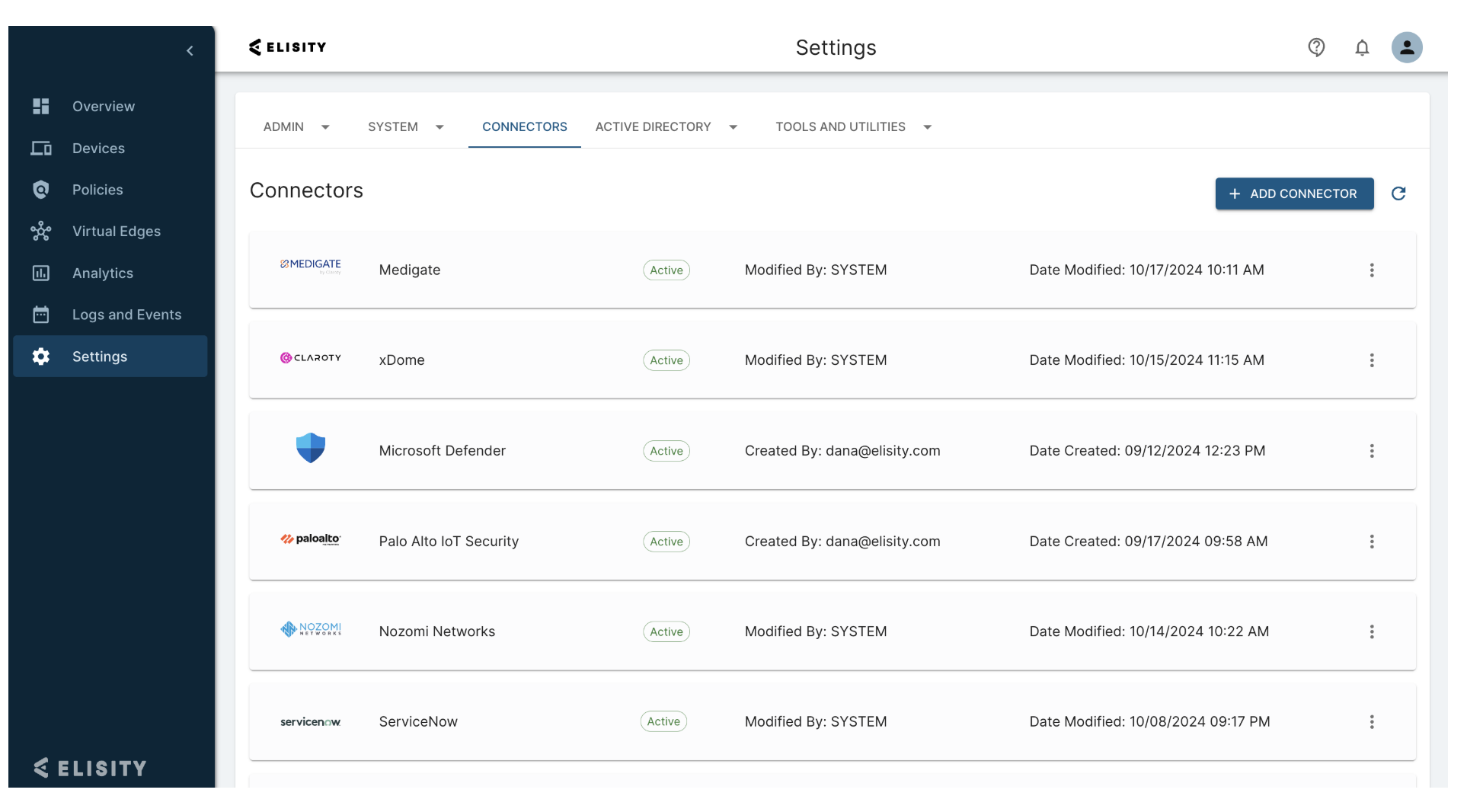This screenshot has width=1467, height=812.
Task: Switch to the CONNECTORS tab
Action: click(x=524, y=127)
